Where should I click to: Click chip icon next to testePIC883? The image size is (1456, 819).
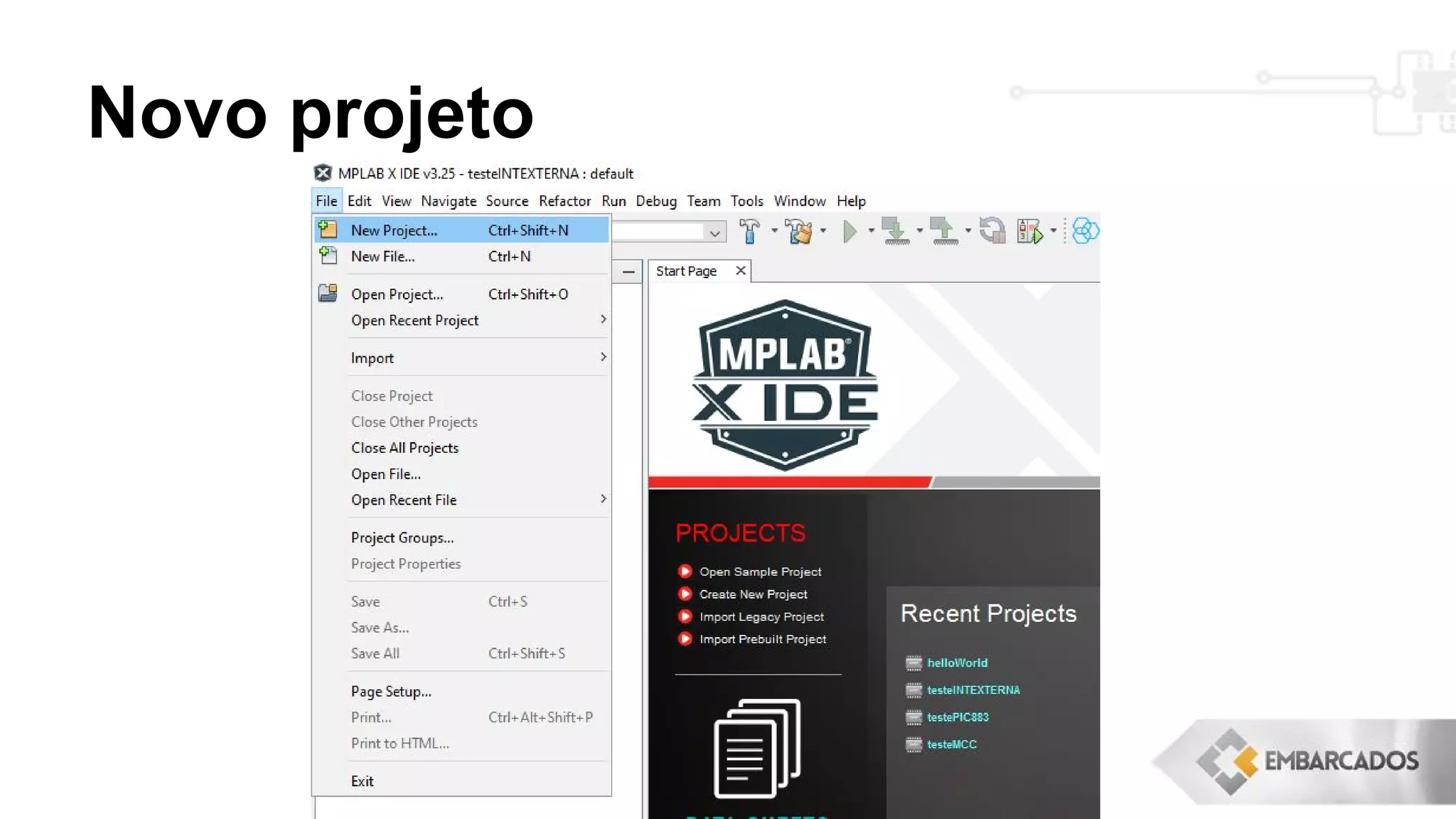tap(914, 717)
